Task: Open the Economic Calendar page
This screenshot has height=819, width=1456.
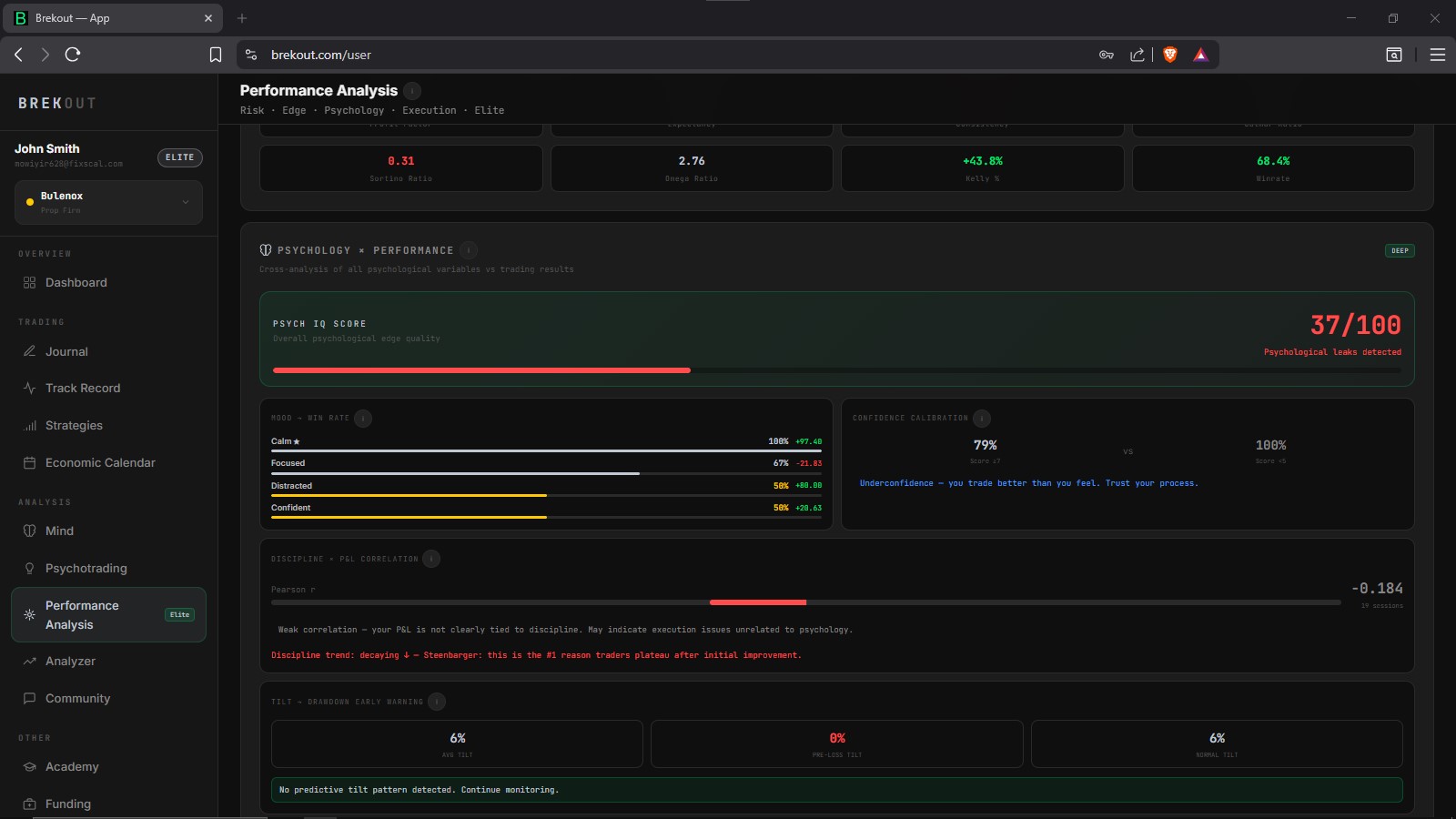Action: click(x=108, y=462)
